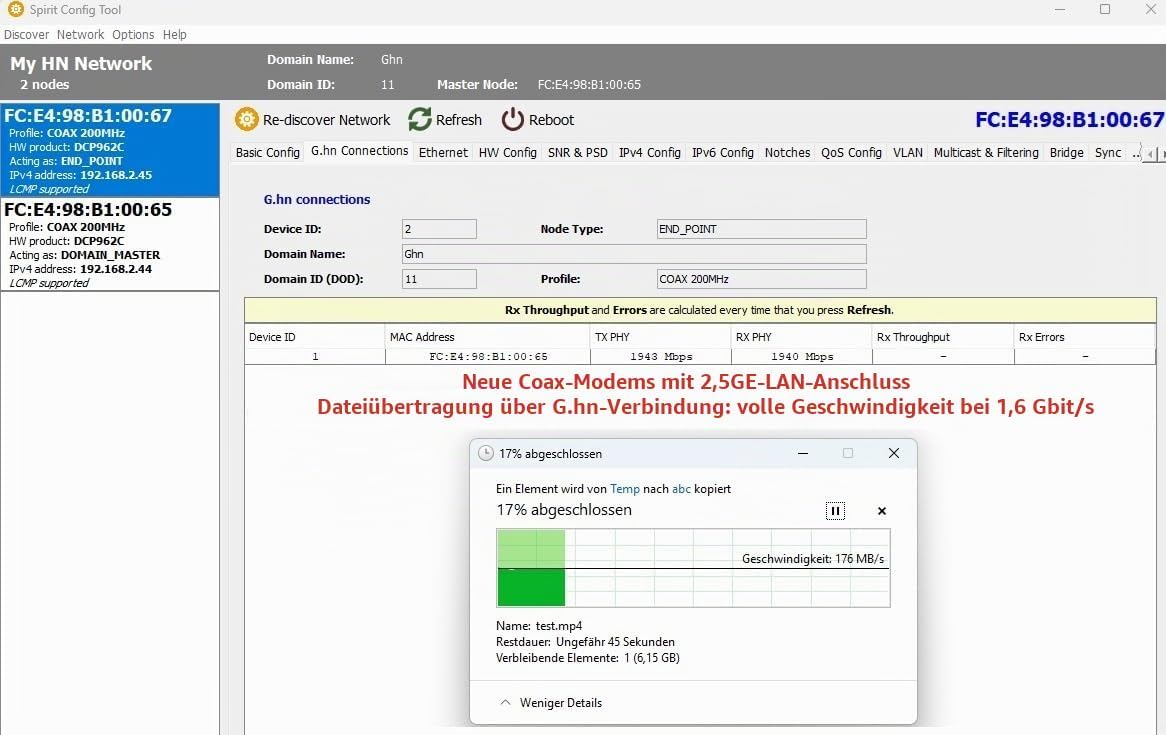Open the Multicast & Filtering tab
This screenshot has height=735, width=1166.
coord(986,152)
